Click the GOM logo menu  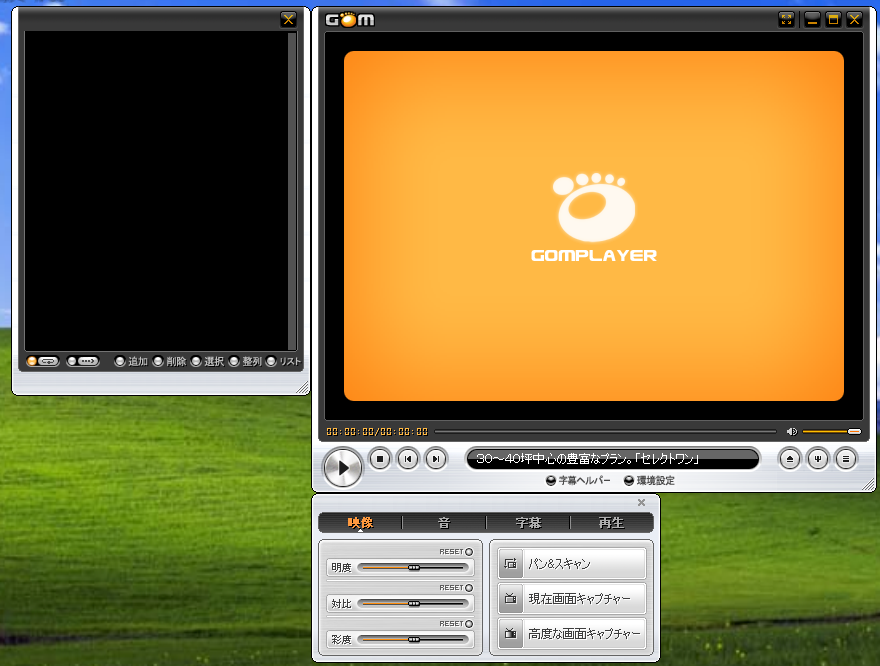point(350,20)
